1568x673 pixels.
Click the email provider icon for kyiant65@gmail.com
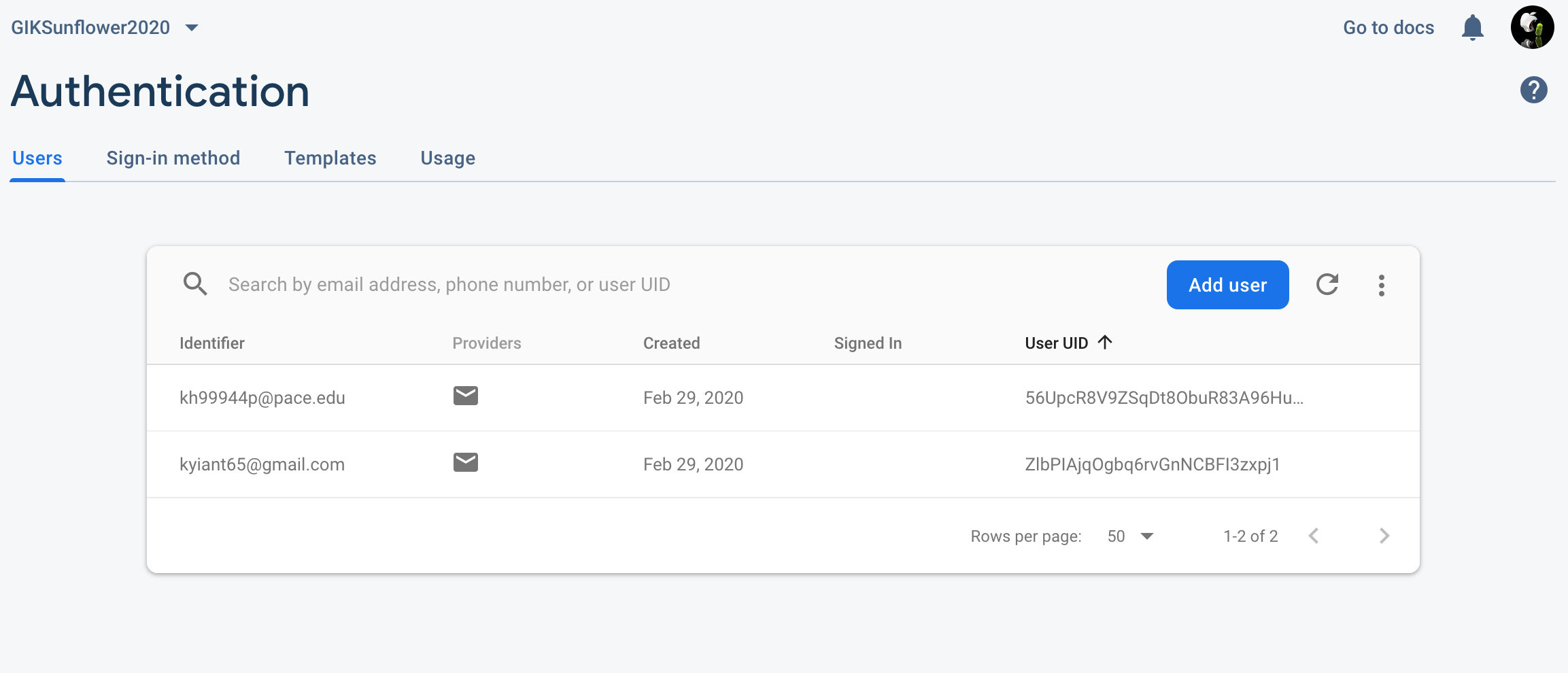click(466, 463)
